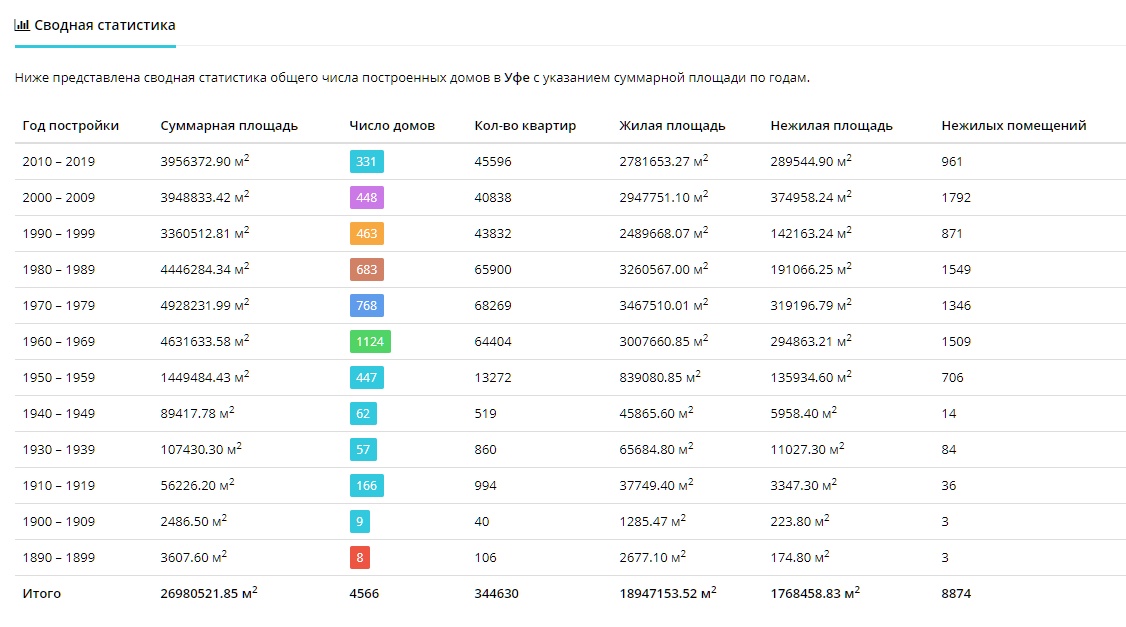The image size is (1126, 627).
Task: Open the brown 683 badge for 1980–1989
Action: click(x=366, y=269)
